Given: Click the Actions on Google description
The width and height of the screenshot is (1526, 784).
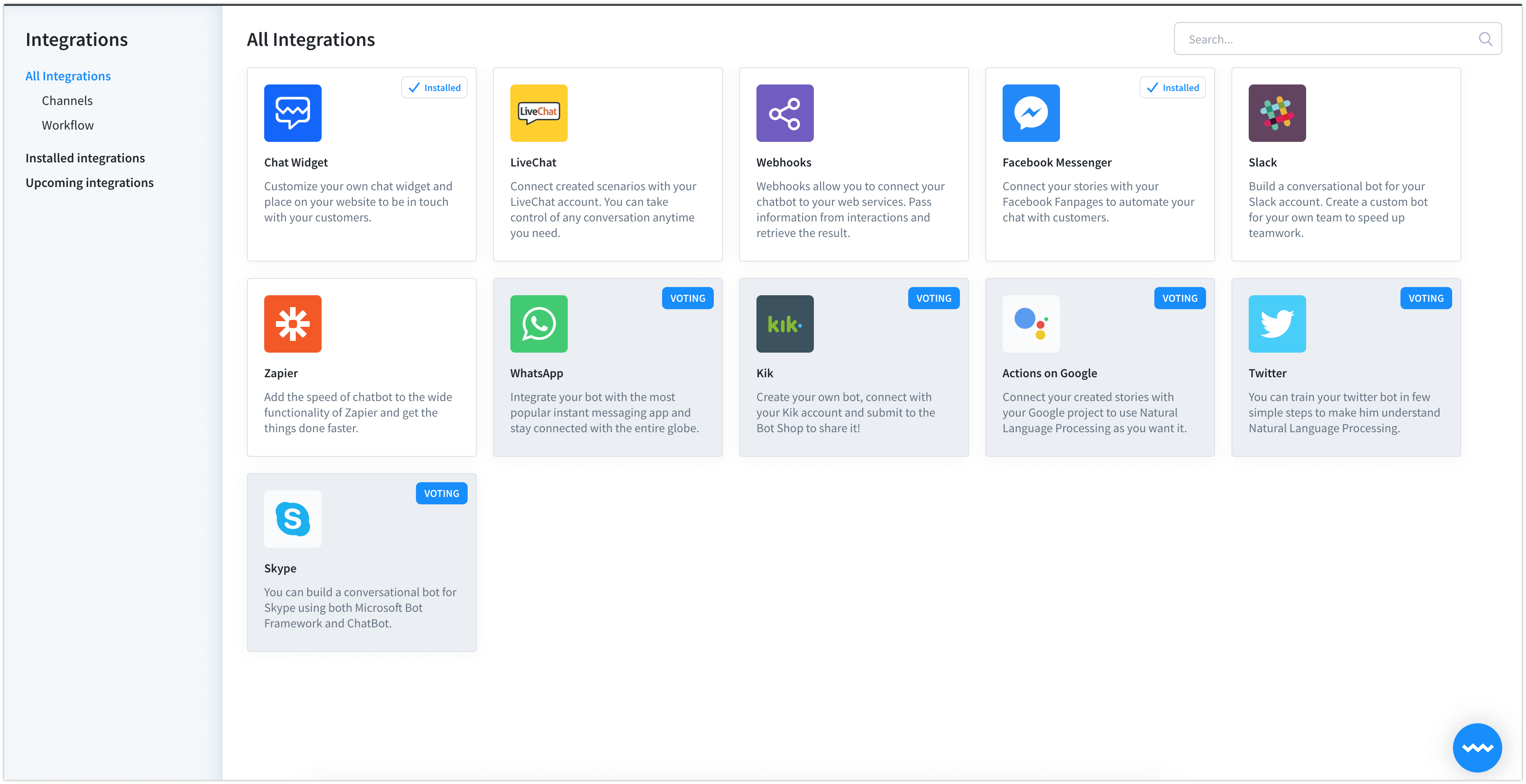Looking at the screenshot, I should click(x=1095, y=413).
